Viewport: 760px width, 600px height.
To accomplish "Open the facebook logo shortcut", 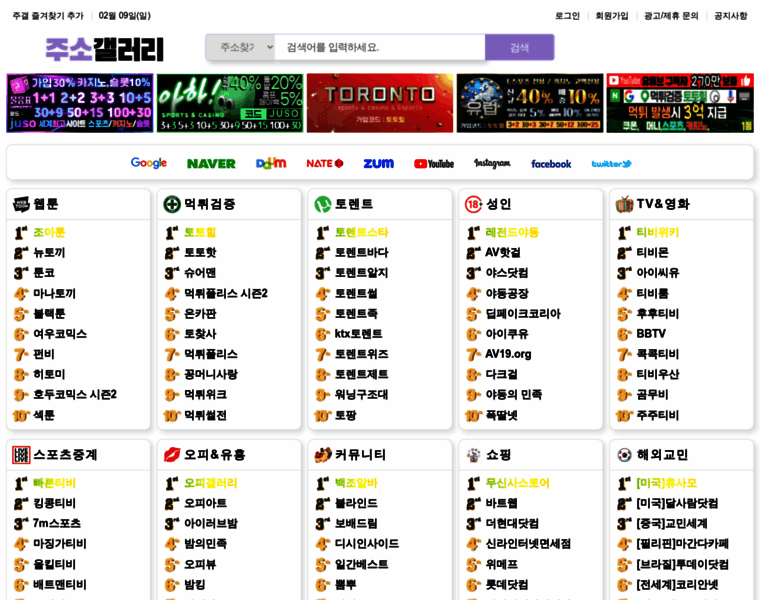I will pos(551,164).
